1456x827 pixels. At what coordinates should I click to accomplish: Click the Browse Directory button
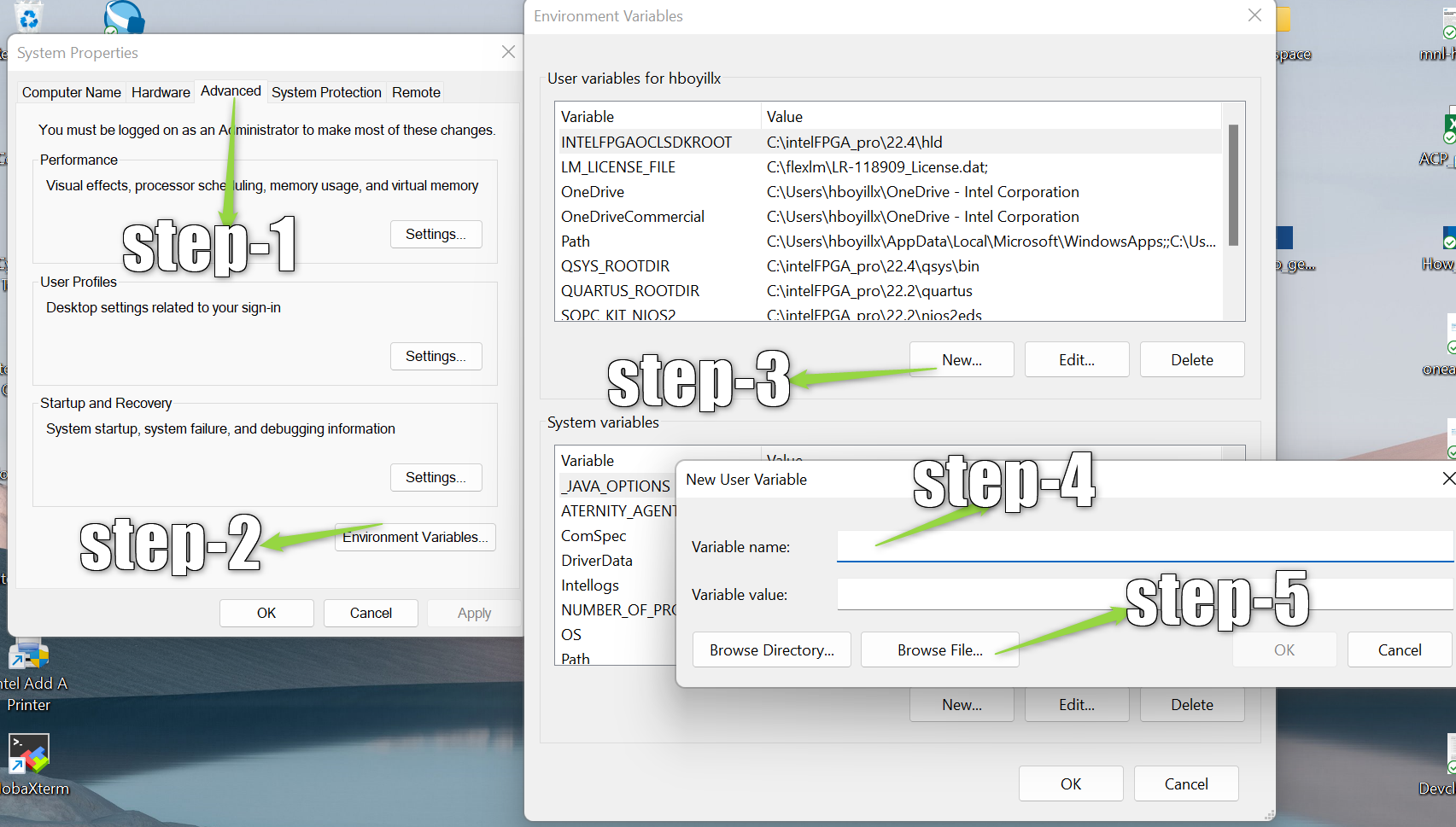point(771,649)
